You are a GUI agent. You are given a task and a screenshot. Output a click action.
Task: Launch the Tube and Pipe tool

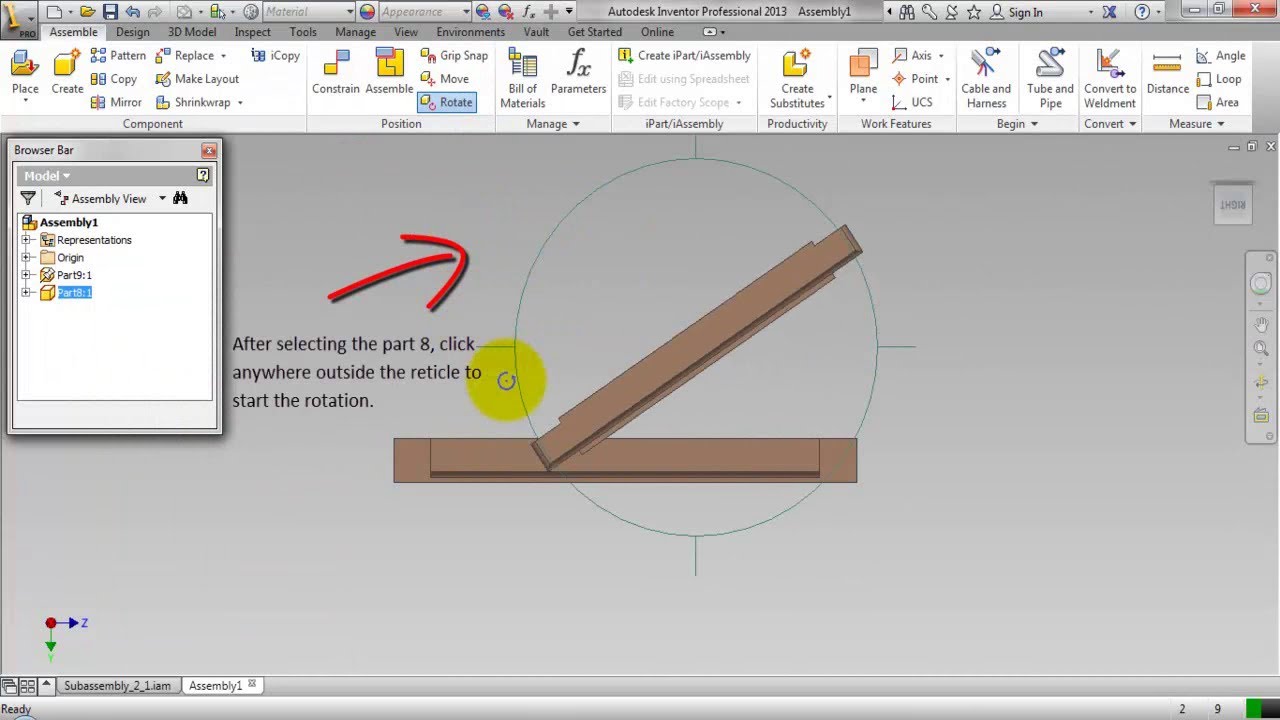(x=1049, y=77)
